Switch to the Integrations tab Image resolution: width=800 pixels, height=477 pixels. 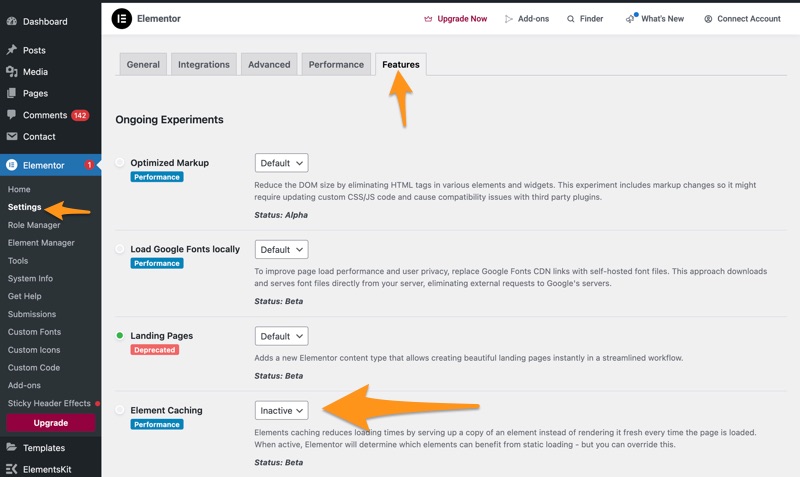click(204, 64)
